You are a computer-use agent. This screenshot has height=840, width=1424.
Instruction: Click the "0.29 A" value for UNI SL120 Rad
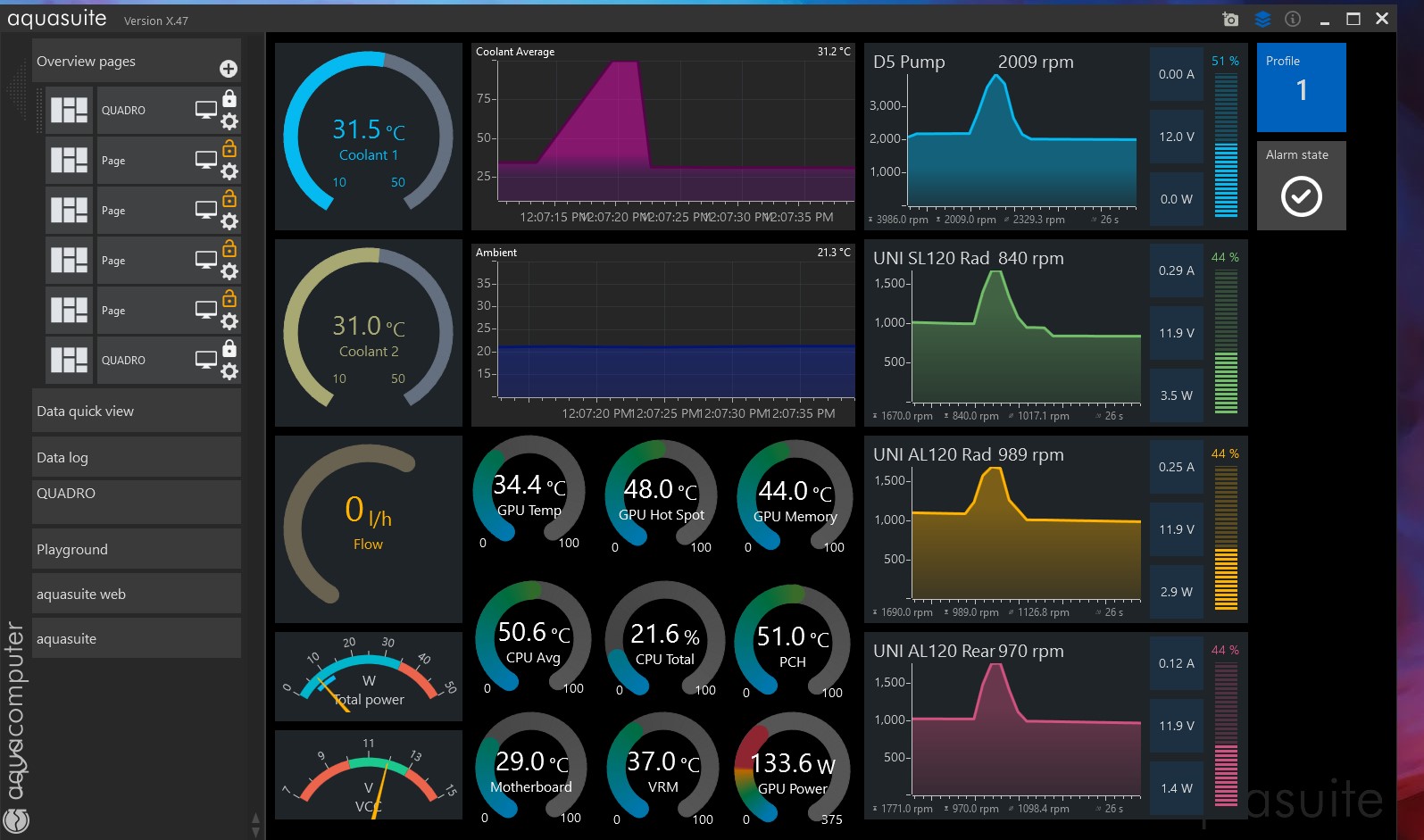1177,270
